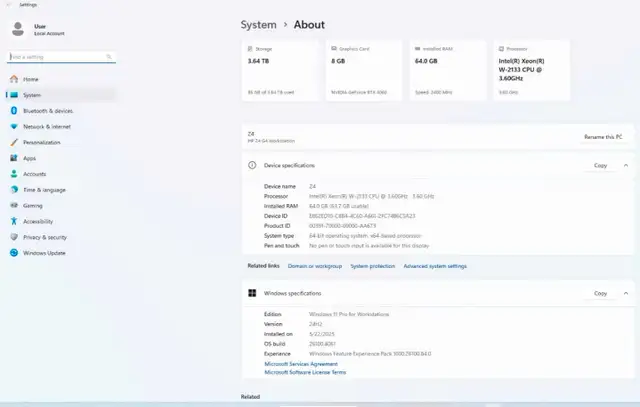Click the Windows 11 Pro for Workstations edition text
Image resolution: width=640 pixels, height=407 pixels.
click(349, 314)
